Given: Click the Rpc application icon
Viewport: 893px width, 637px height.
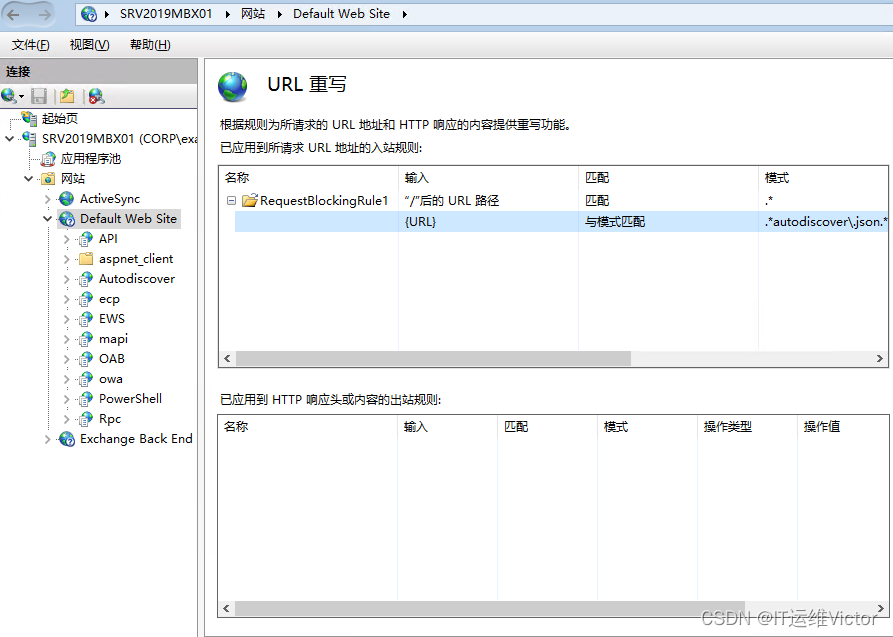Looking at the screenshot, I should click(85, 419).
